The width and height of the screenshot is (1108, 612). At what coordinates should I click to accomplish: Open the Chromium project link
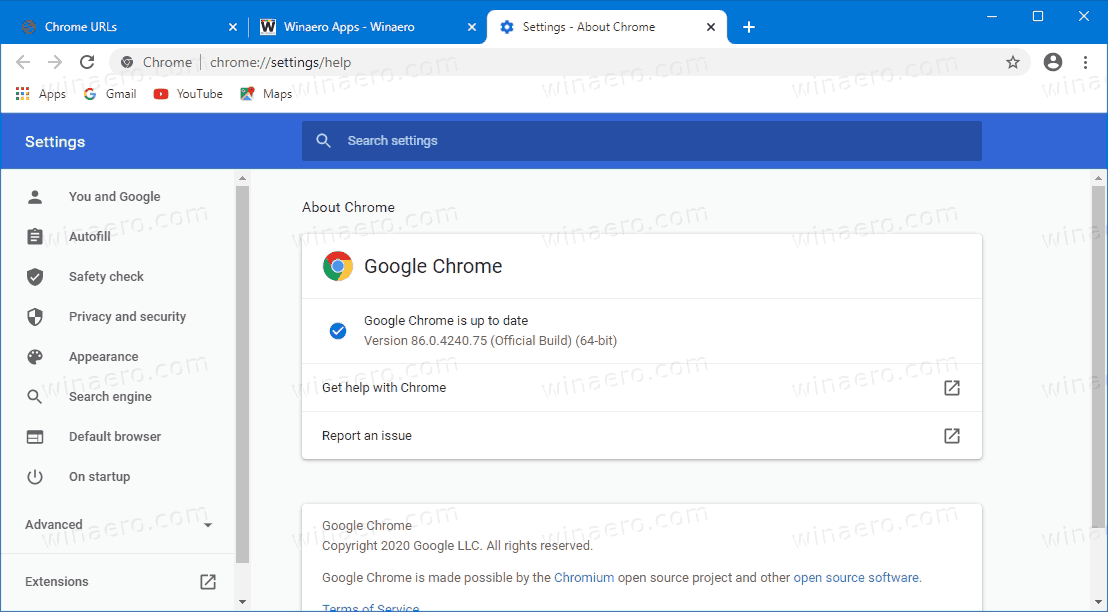(x=584, y=577)
